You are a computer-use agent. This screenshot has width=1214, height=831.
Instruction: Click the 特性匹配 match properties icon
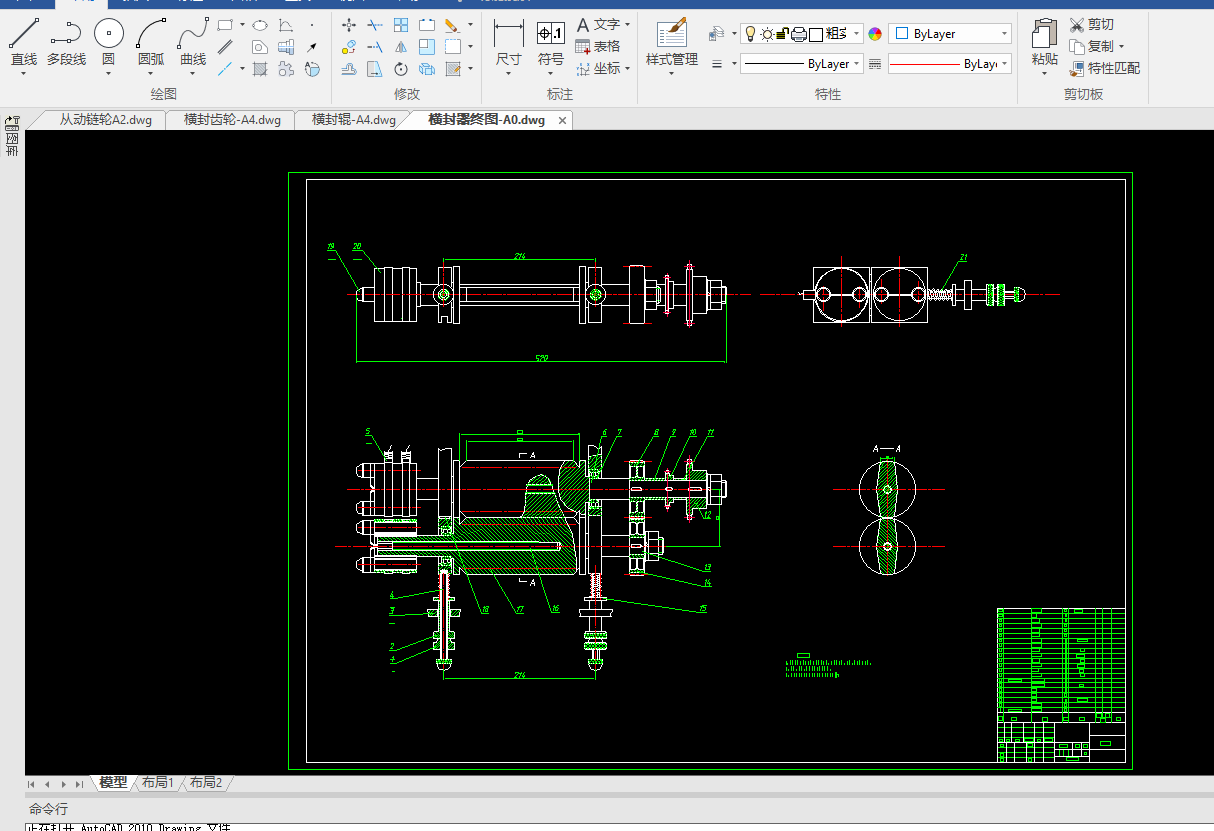[1077, 69]
